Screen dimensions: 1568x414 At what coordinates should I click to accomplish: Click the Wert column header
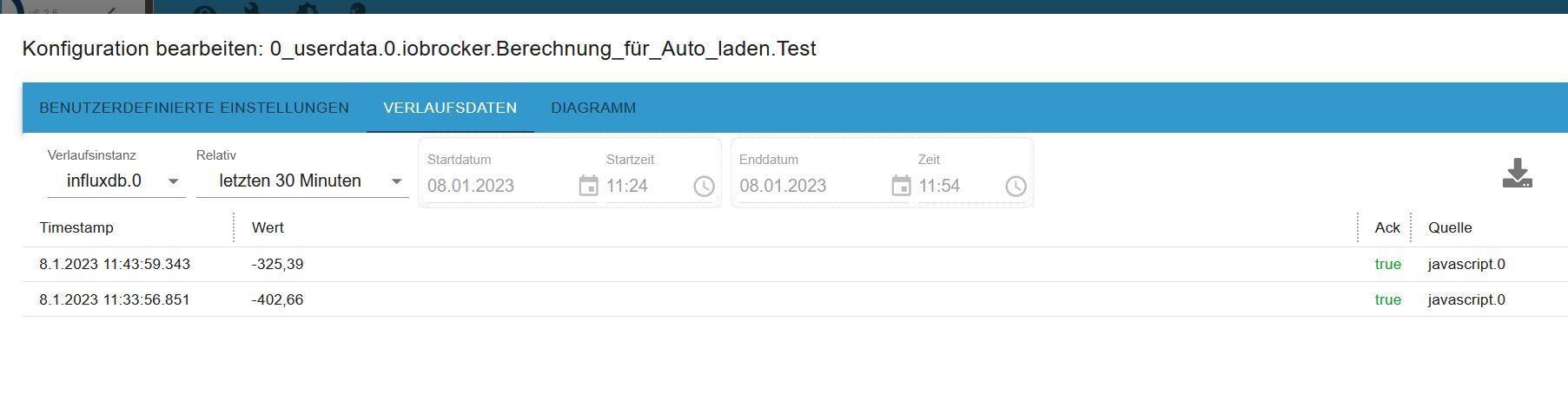point(268,227)
